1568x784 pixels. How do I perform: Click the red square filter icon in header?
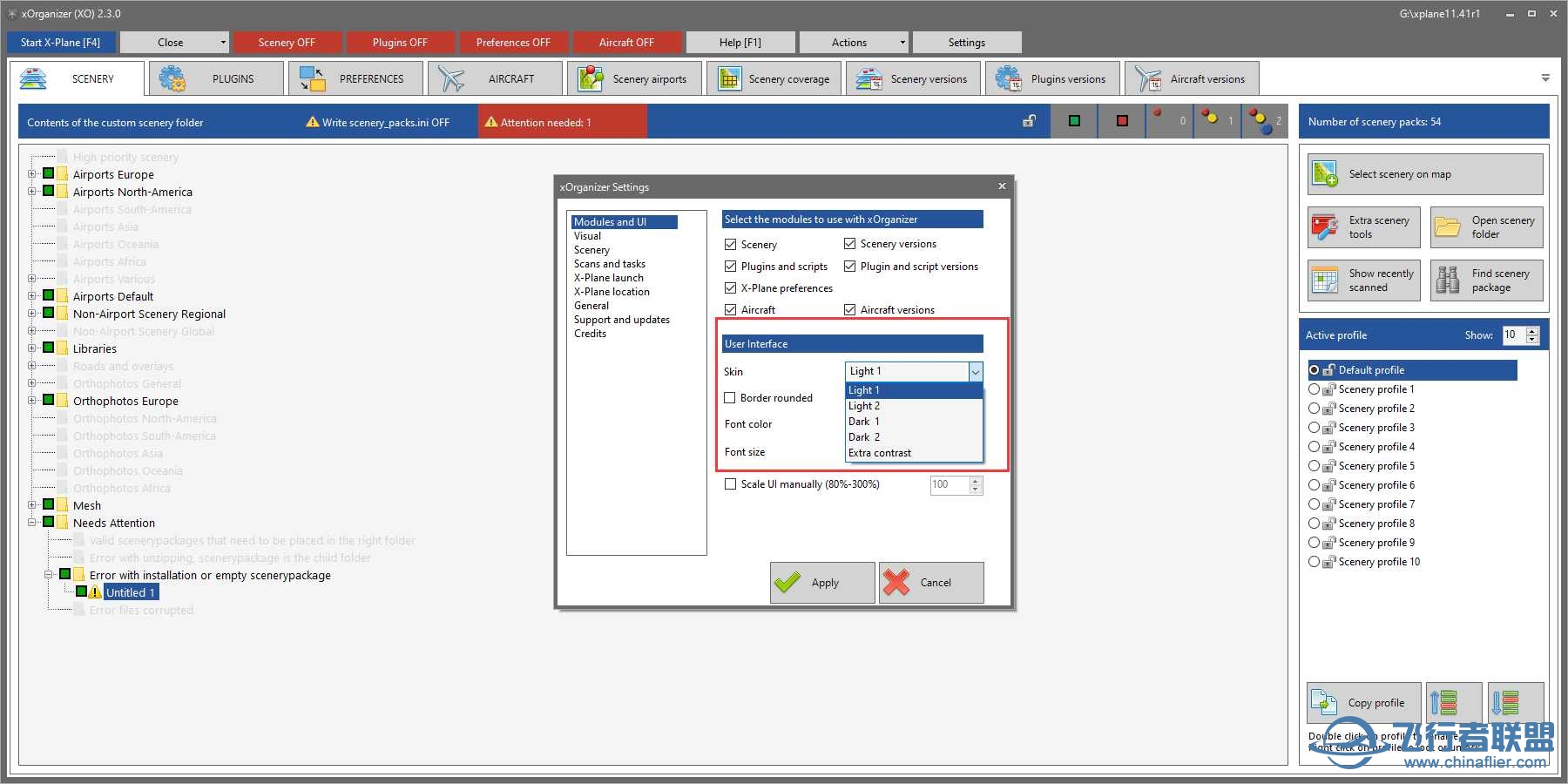click(x=1122, y=121)
